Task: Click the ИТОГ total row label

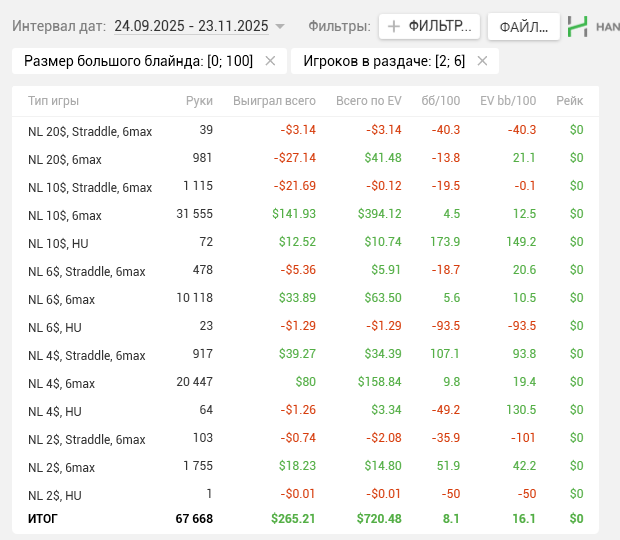Action: coord(43,519)
